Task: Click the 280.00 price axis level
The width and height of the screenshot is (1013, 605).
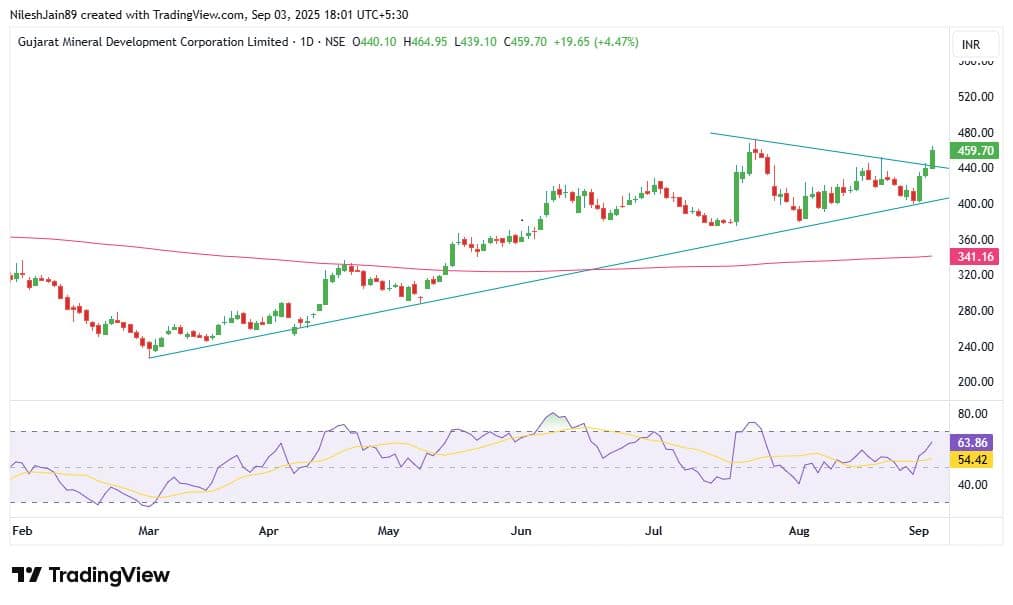Action: pyautogui.click(x=976, y=311)
